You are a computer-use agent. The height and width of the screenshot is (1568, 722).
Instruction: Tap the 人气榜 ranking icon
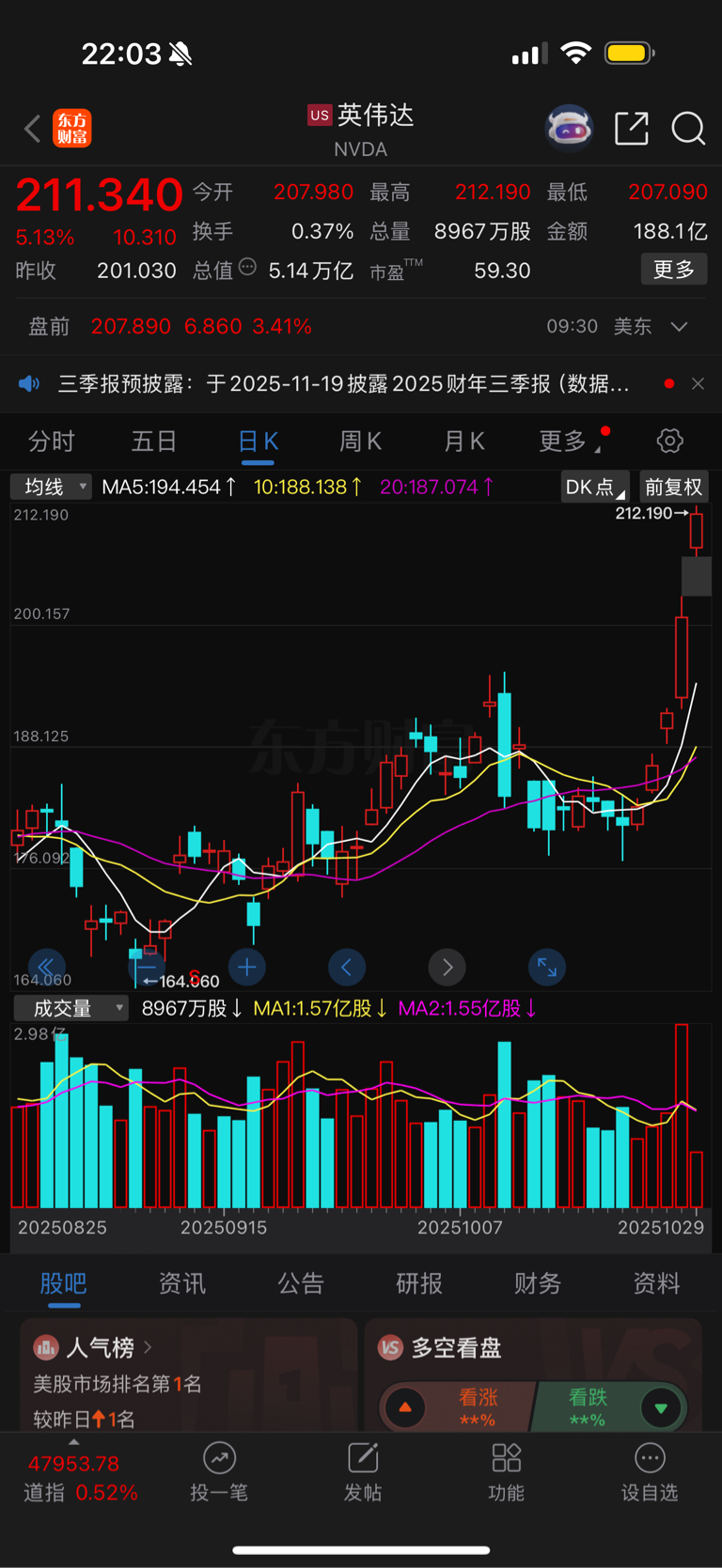coord(46,1348)
